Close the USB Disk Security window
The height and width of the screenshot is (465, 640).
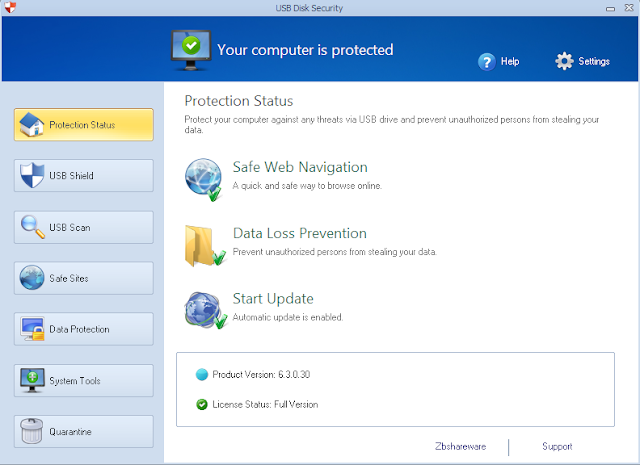coord(629,7)
